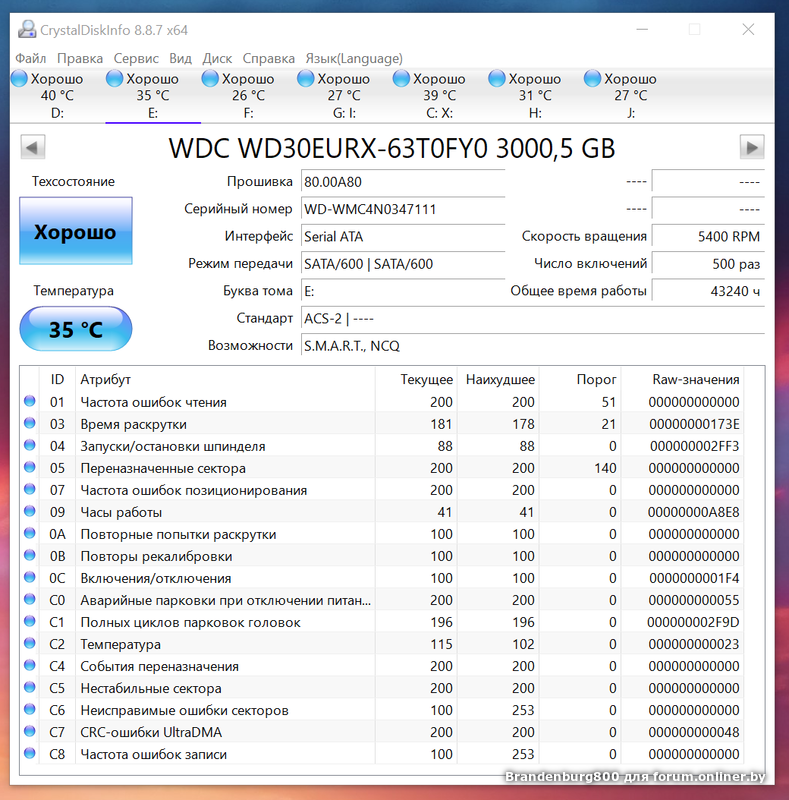Click the ACS-2 standard field

(x=533, y=318)
